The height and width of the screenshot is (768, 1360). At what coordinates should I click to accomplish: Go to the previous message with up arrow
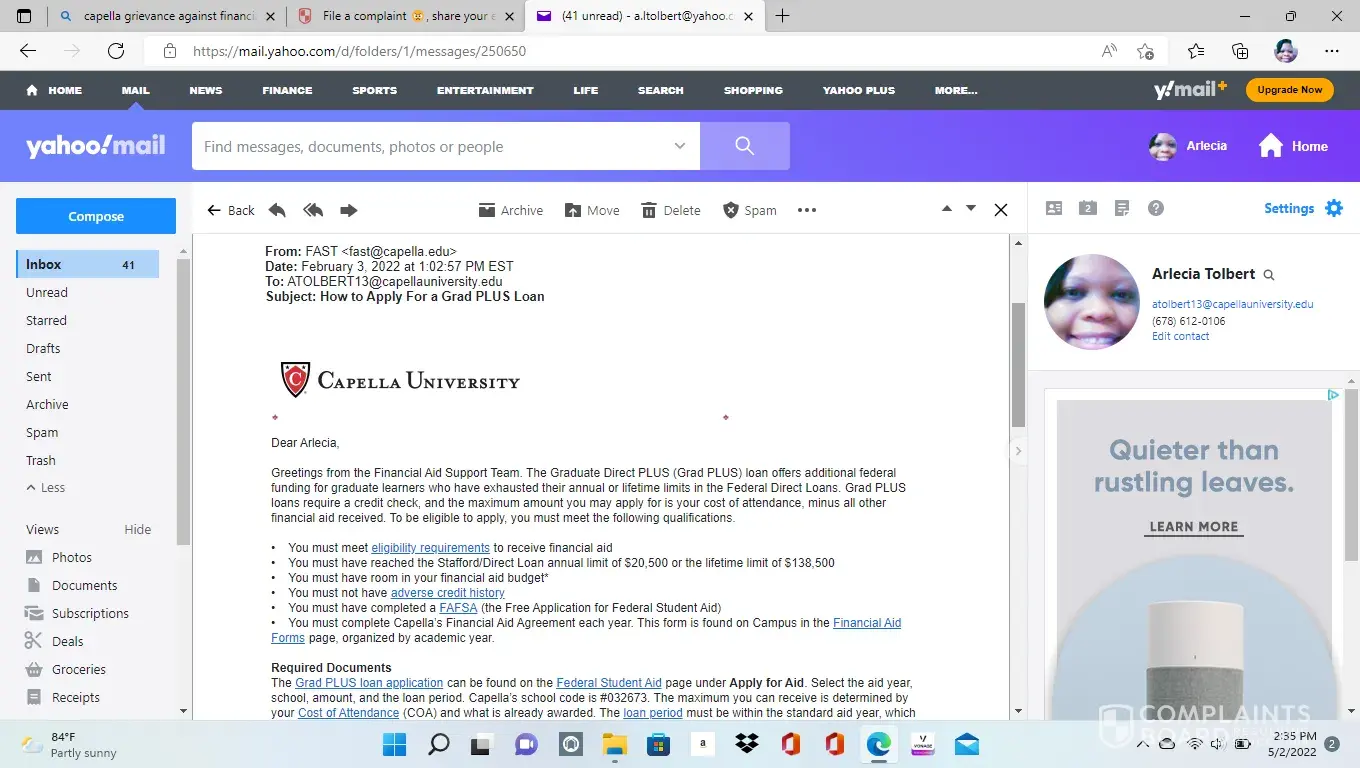(x=947, y=209)
